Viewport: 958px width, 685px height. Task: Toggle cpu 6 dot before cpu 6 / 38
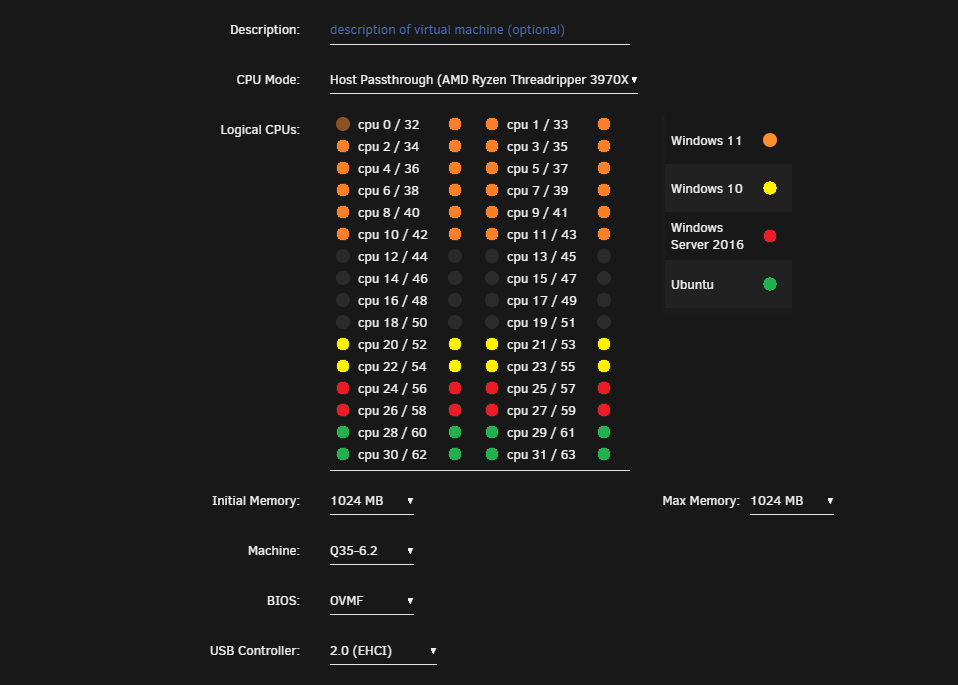tap(343, 191)
